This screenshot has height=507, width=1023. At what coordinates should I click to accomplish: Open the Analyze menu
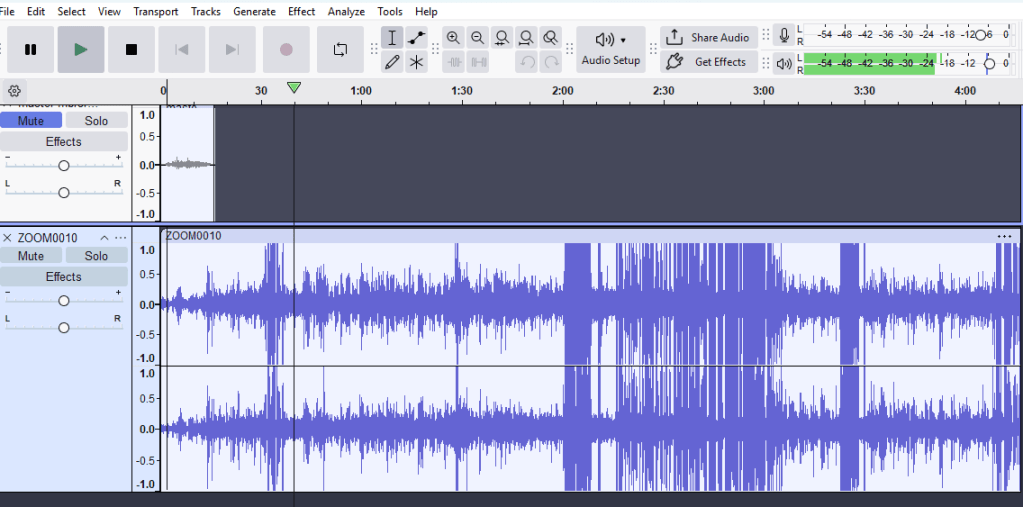[346, 11]
